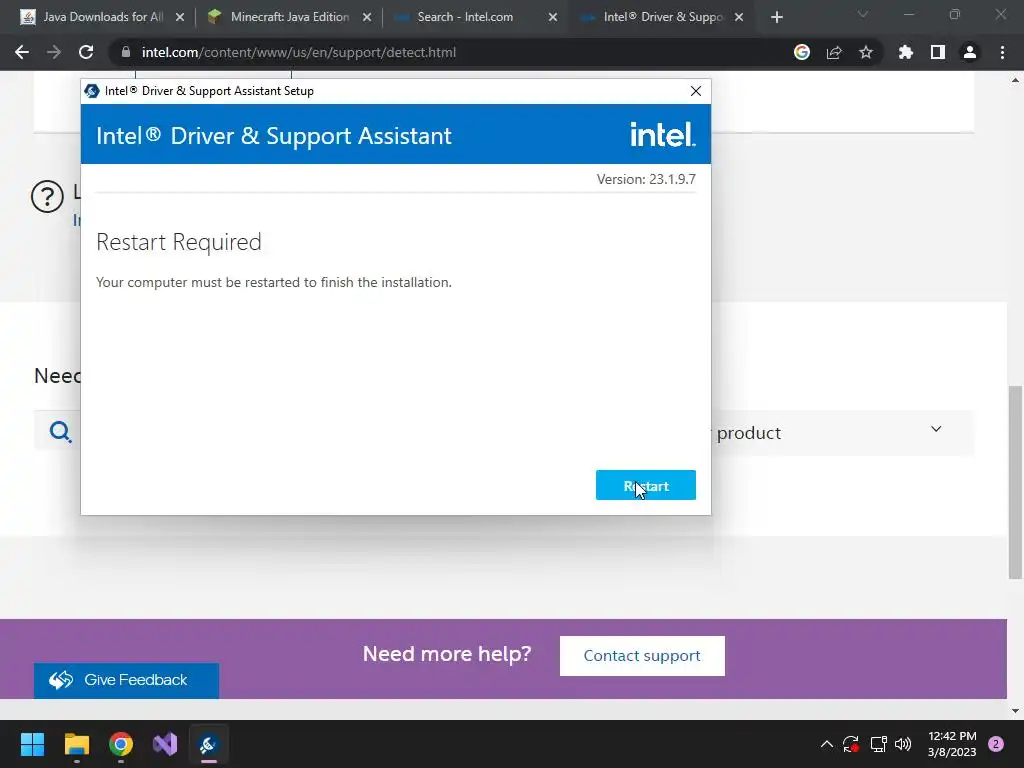The height and width of the screenshot is (768, 1024).
Task: Click the Version: 23.1.9.7 text
Action: 646,179
